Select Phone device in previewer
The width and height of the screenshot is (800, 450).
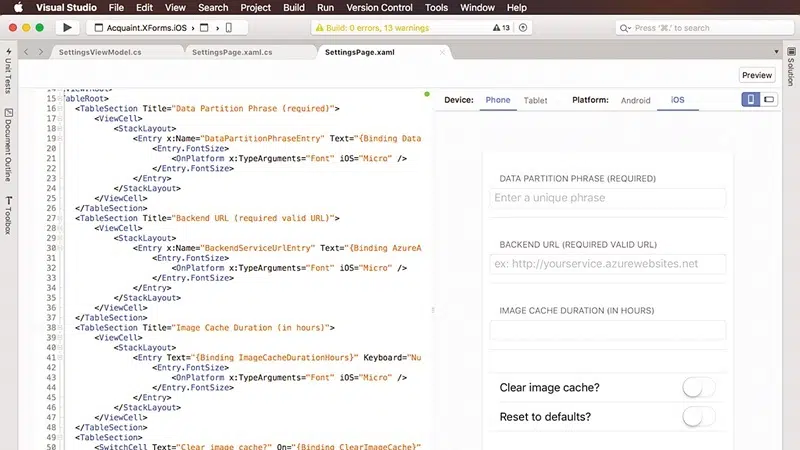click(x=497, y=100)
